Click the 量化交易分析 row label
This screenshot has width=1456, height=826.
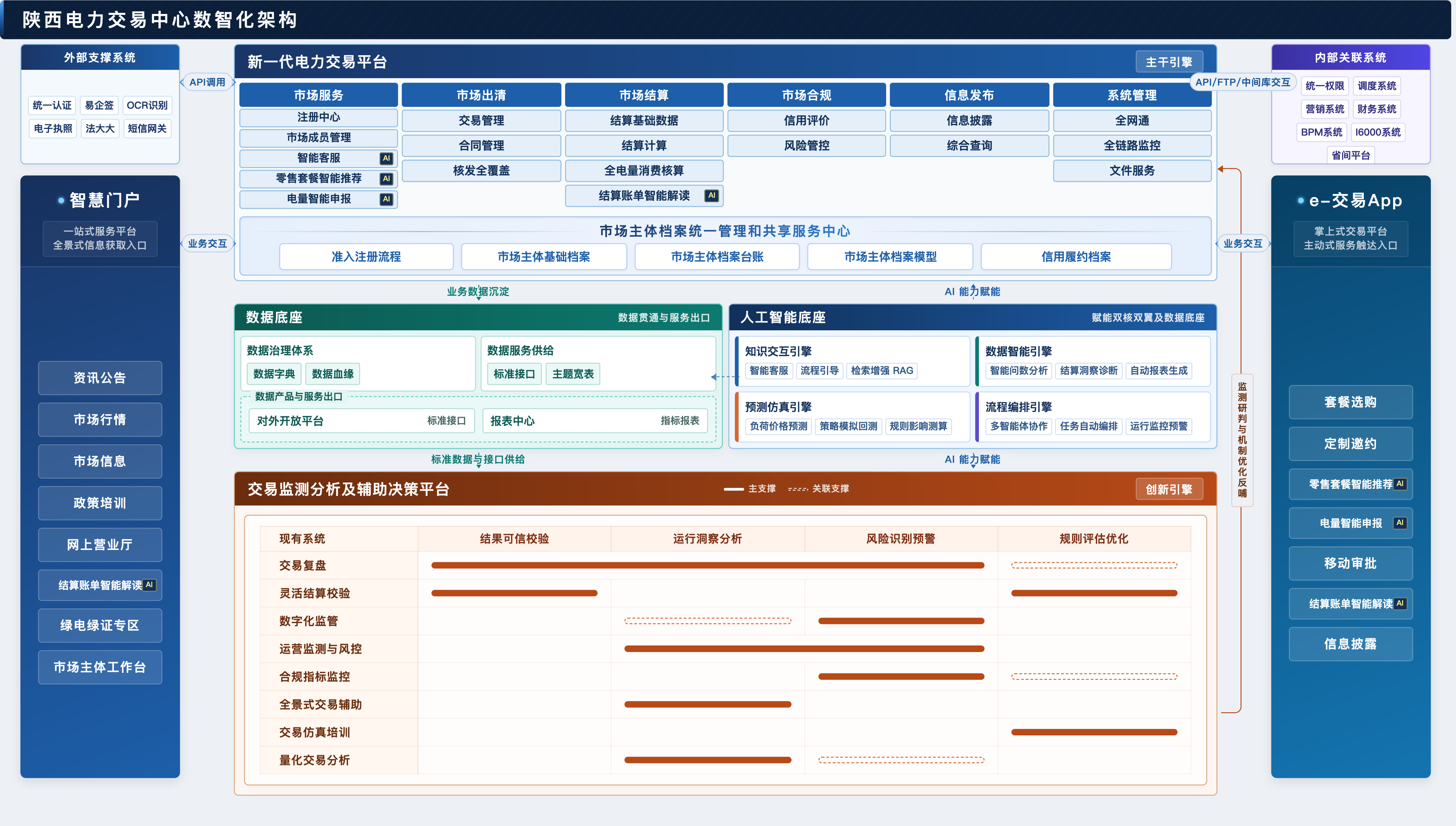click(x=314, y=760)
